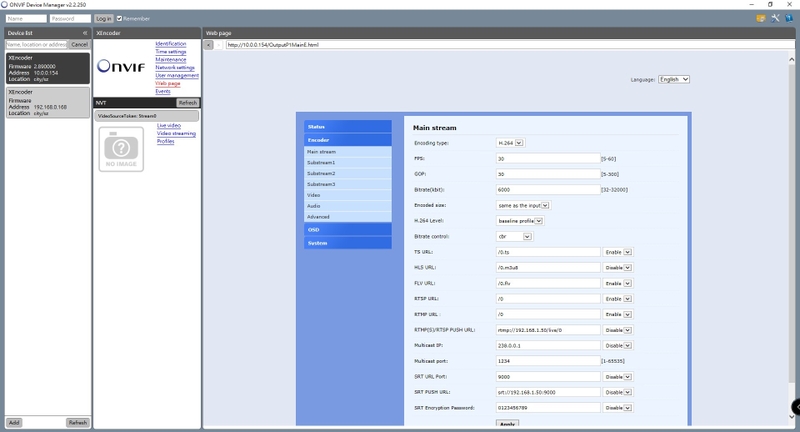Collapse the Device list panel

click(x=85, y=33)
